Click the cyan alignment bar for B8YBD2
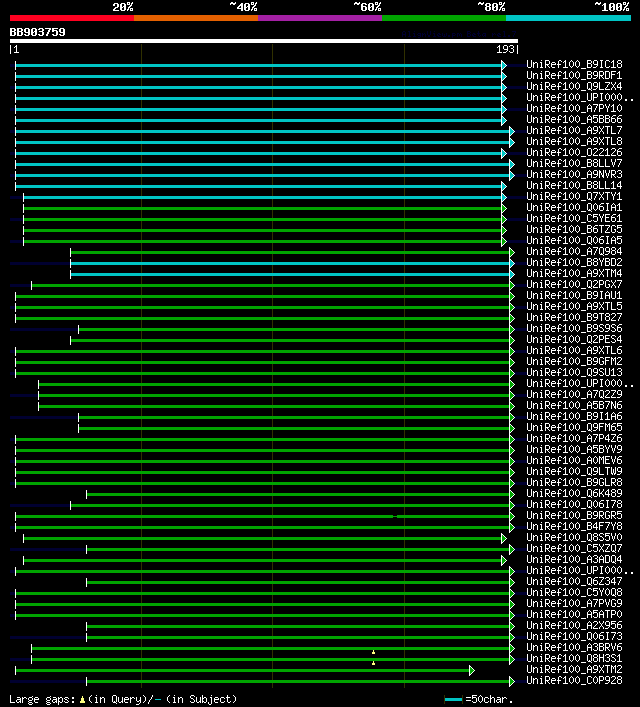The image size is (640, 707). pos(290,263)
